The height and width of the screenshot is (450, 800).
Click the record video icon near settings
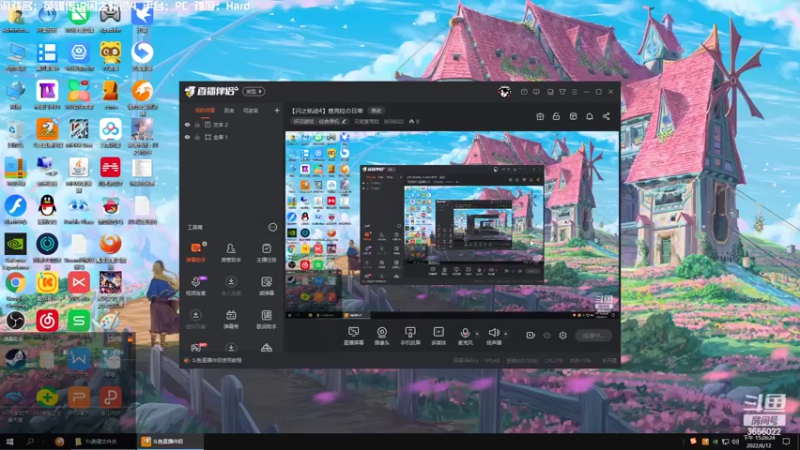coord(531,335)
